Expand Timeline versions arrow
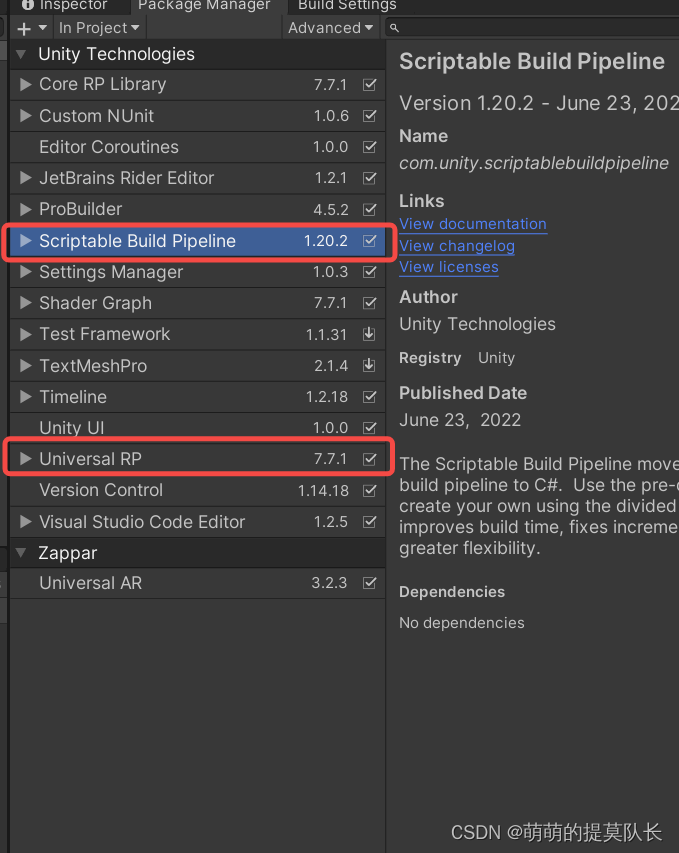The image size is (679, 853). click(25, 397)
